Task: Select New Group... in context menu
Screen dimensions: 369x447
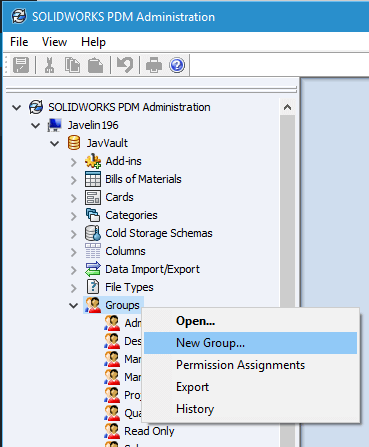Action: coord(250,343)
